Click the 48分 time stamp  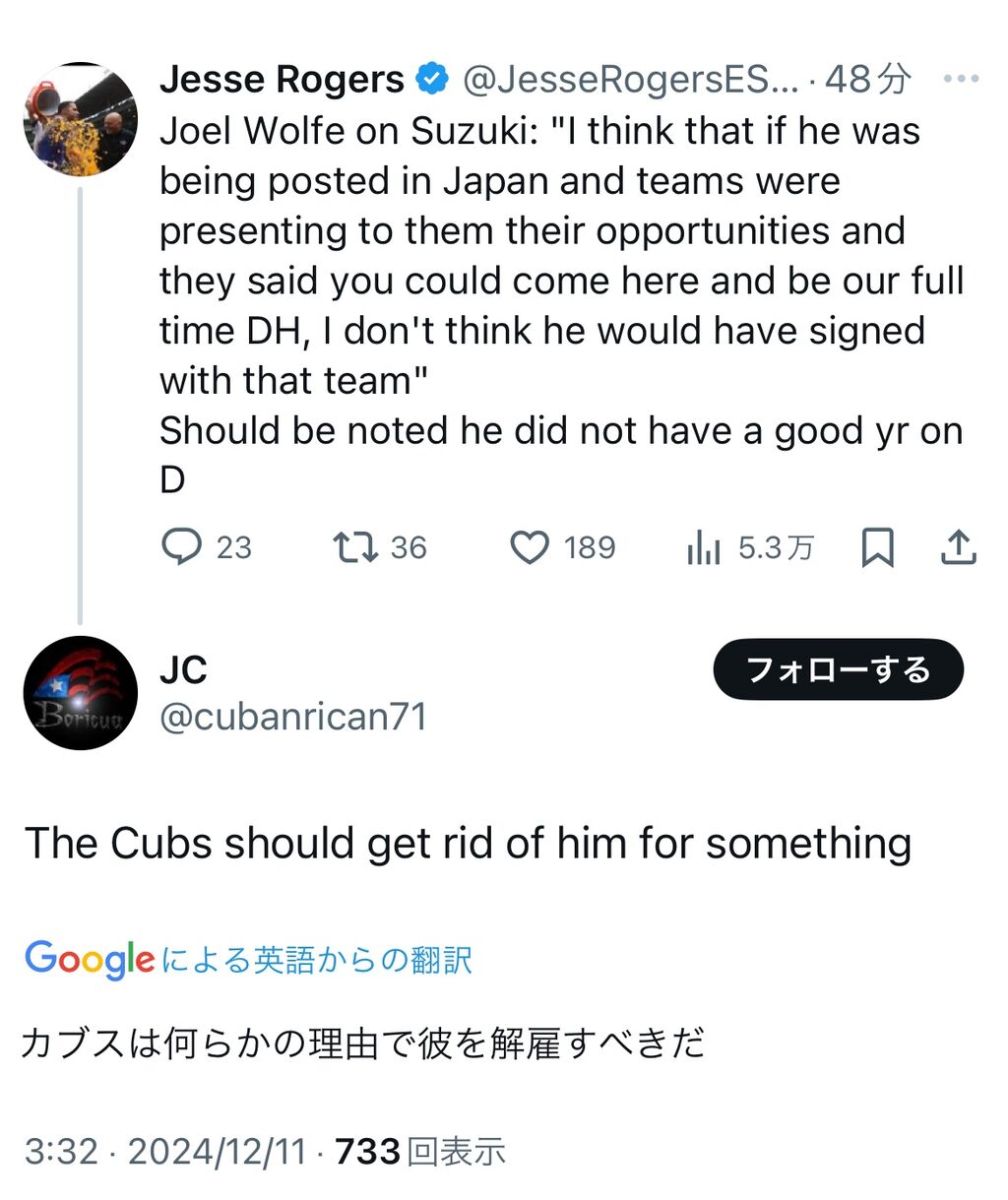pyautogui.click(x=867, y=79)
